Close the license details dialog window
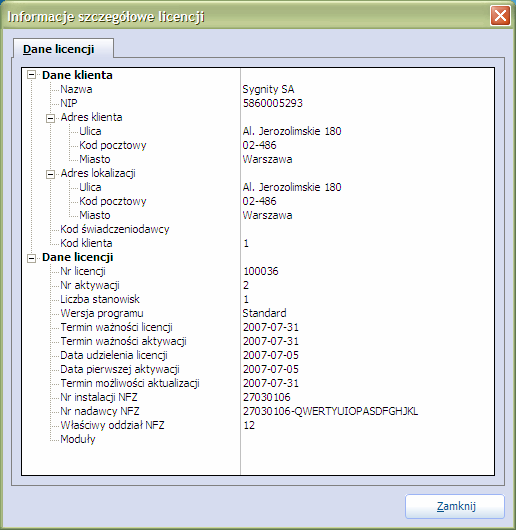Viewport: 516px width, 530px height. coord(500,16)
